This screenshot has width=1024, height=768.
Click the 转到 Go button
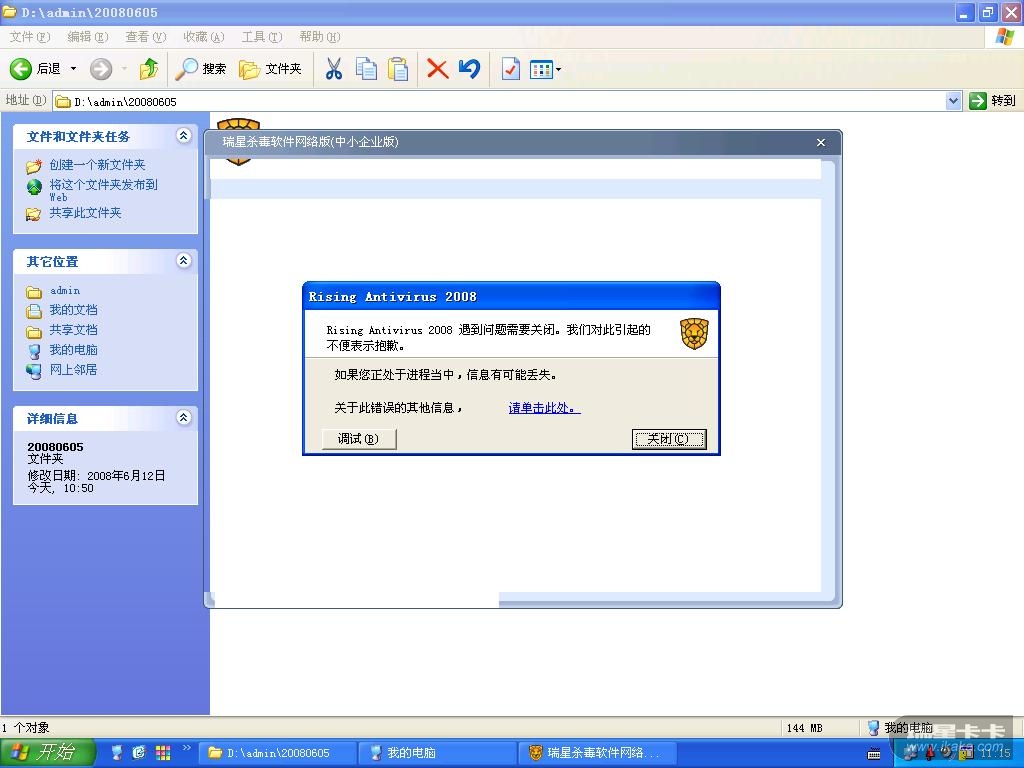pyautogui.click(x=993, y=101)
